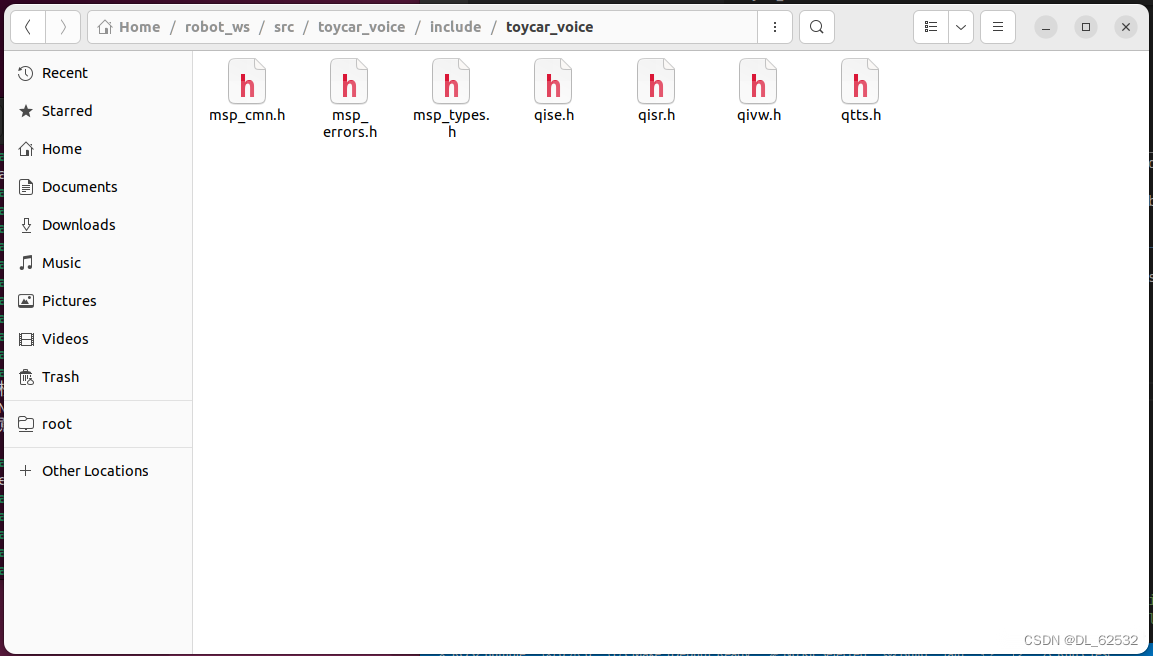Open Other Locations in the sidebar
1153x656 pixels.
pos(99,471)
